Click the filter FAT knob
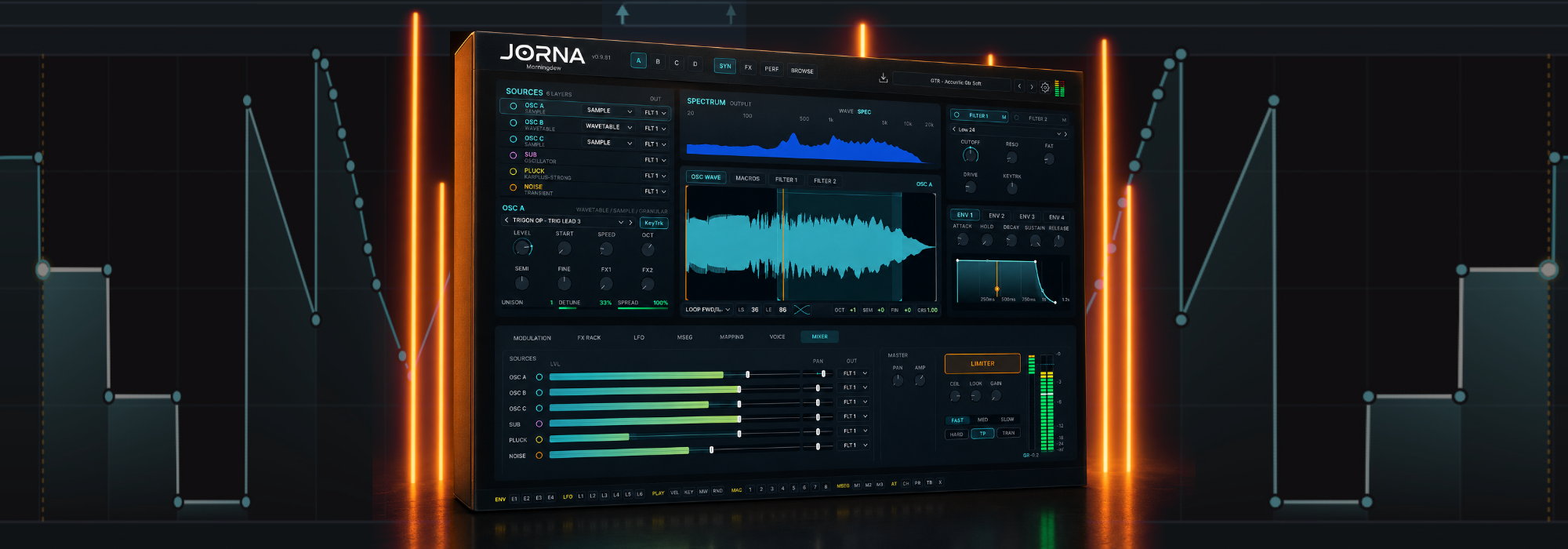The height and width of the screenshot is (549, 1568). [x=1049, y=159]
